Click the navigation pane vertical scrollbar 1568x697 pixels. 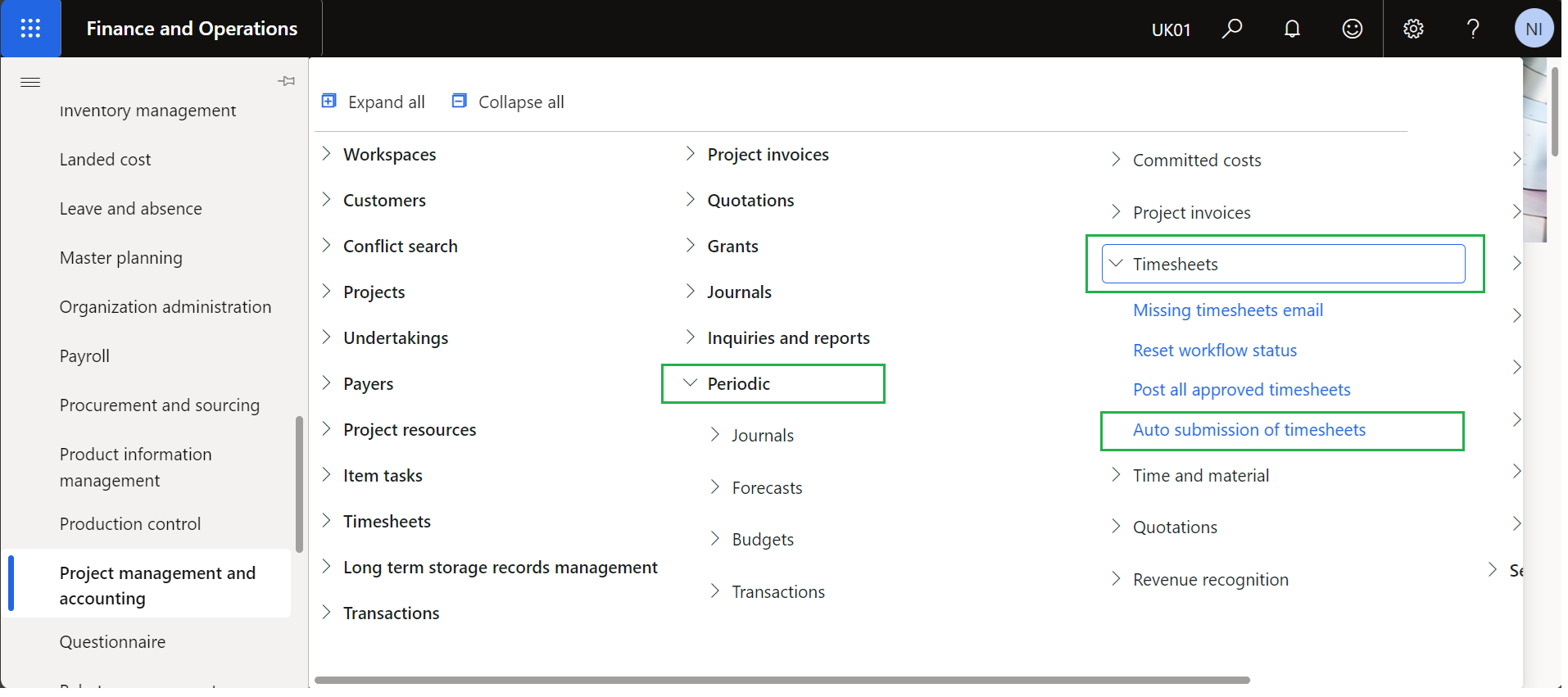[300, 485]
